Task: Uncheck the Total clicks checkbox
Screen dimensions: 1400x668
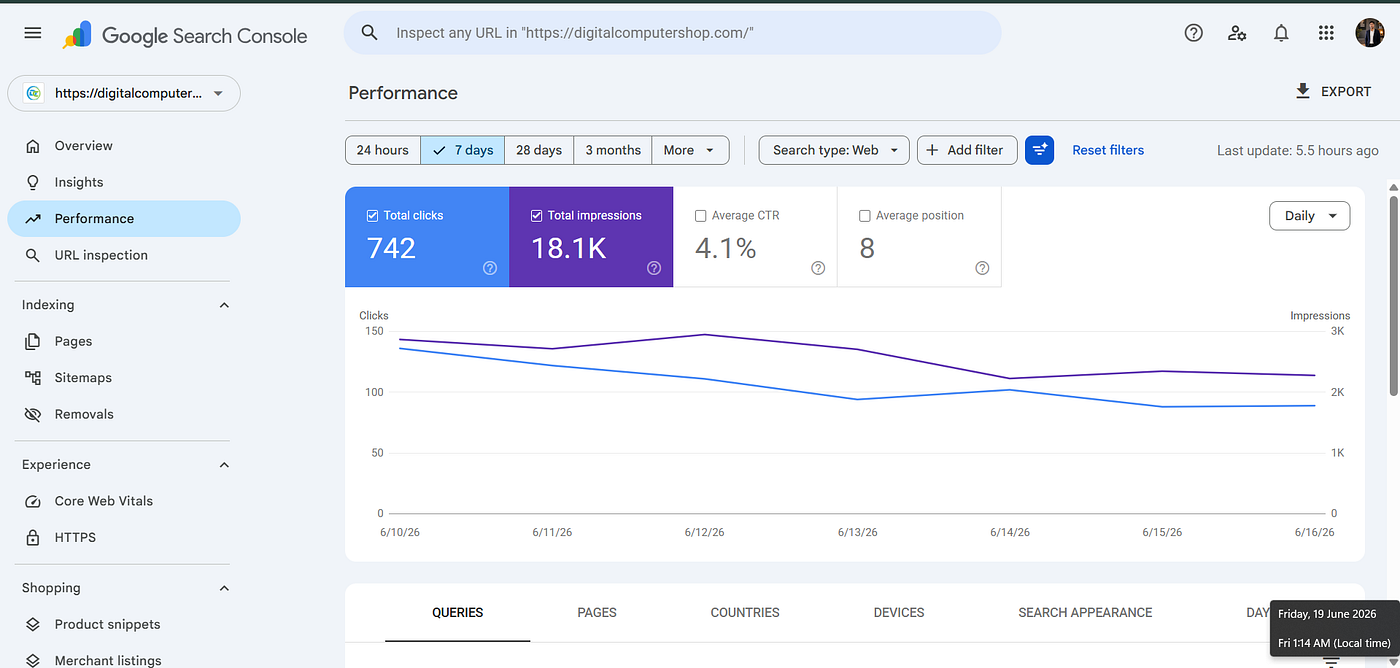Action: [373, 215]
